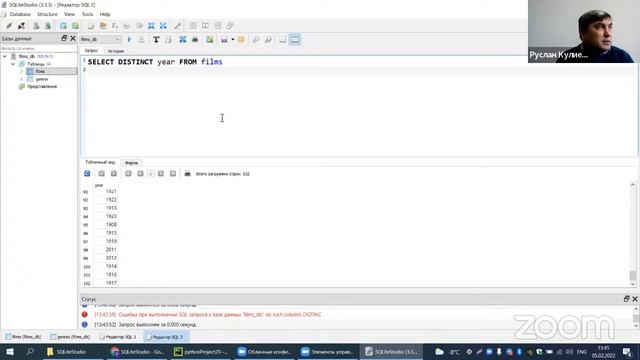Viewport: 640px width, 360px height.
Task: Expand the genres table node
Action: tap(22, 79)
